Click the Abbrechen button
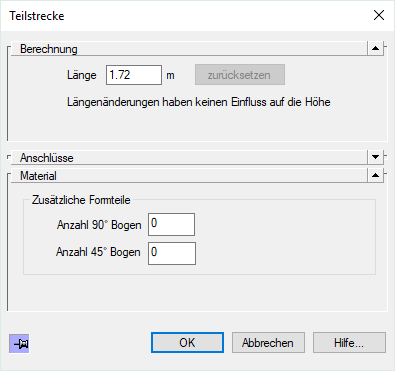Screen dimensions: 395x371 pyautogui.click(x=268, y=342)
